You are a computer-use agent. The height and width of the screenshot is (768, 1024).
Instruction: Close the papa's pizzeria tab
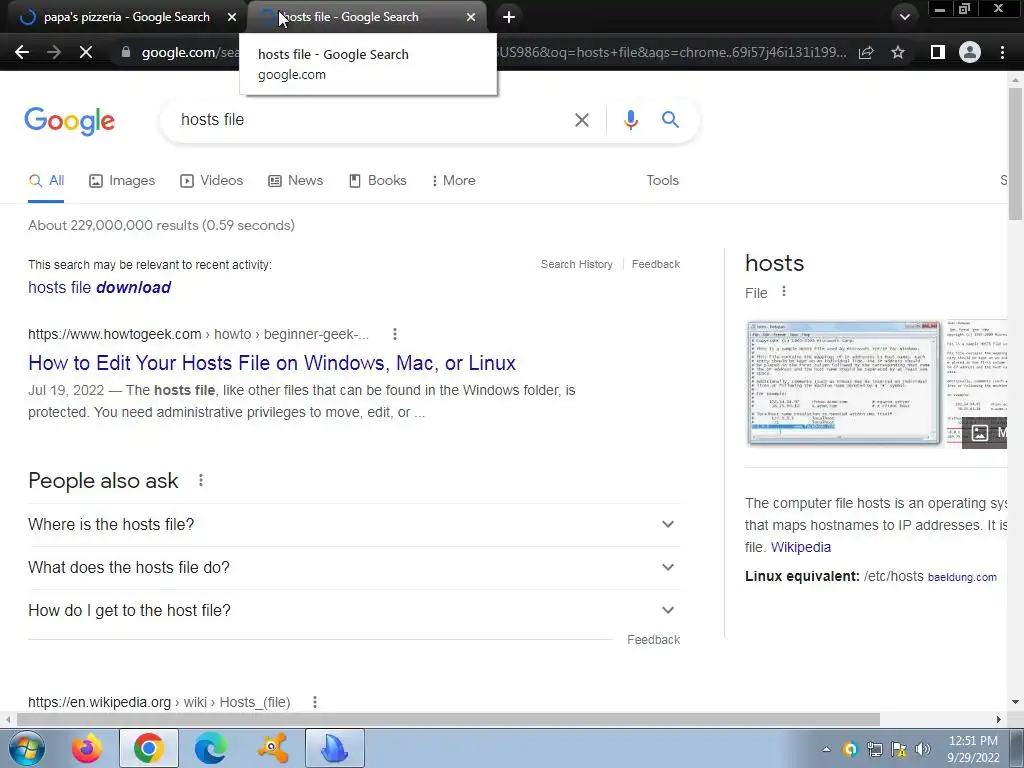(232, 17)
